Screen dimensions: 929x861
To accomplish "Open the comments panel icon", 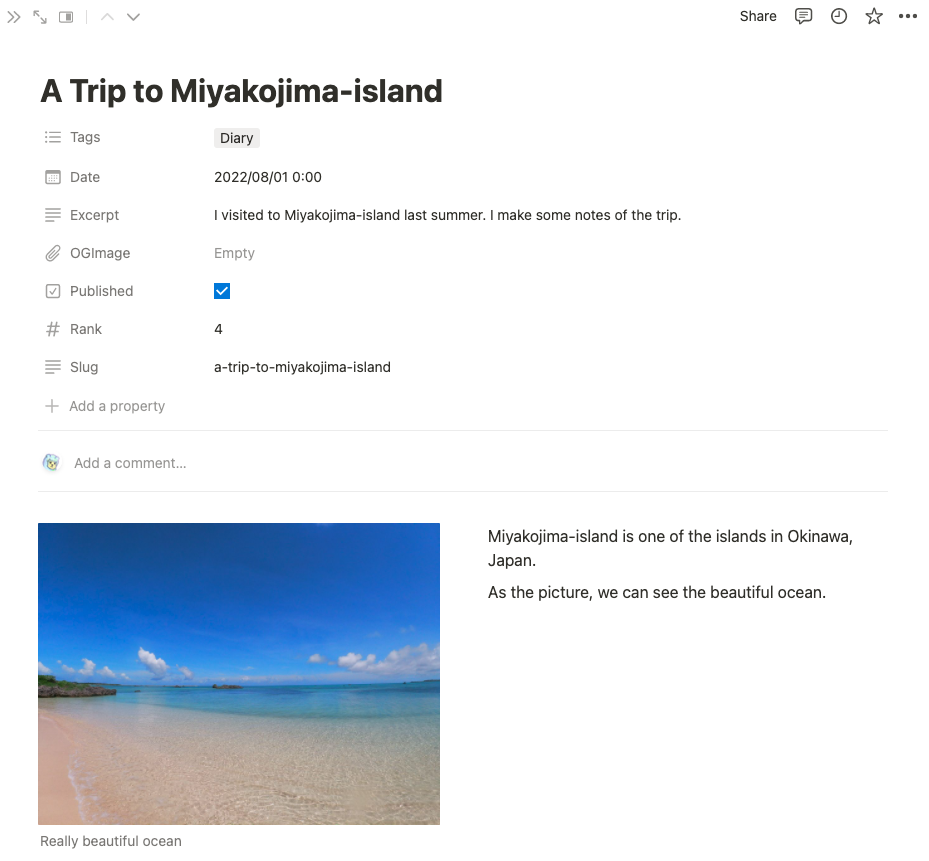I will click(x=803, y=17).
